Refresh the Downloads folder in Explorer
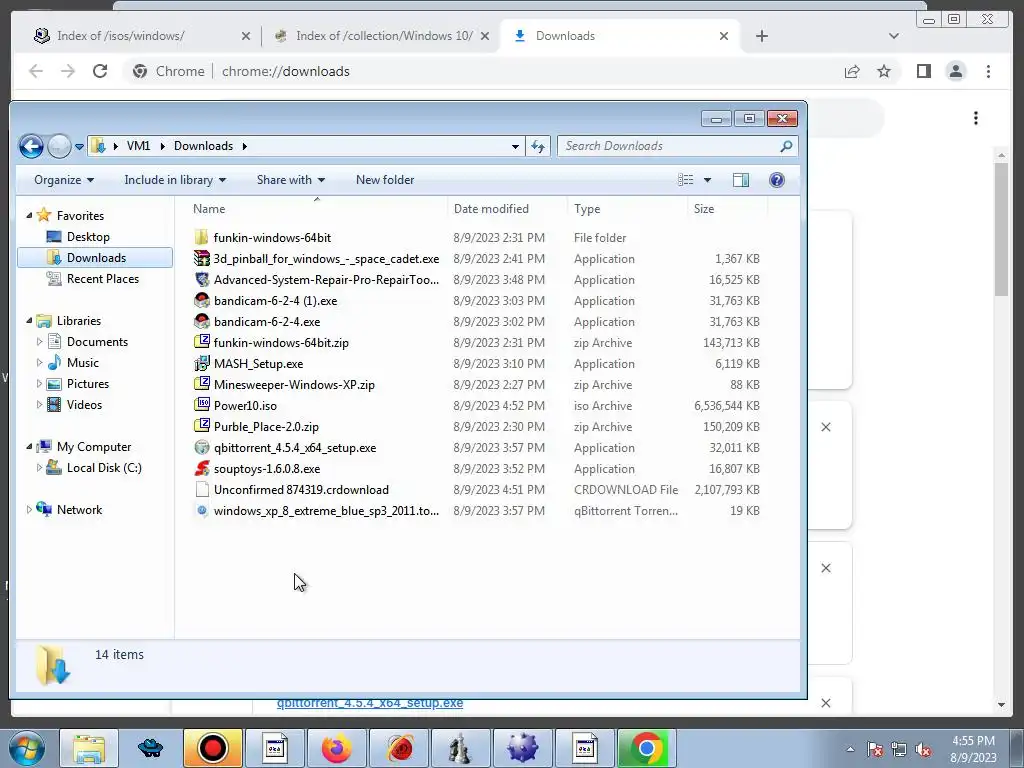1024x768 pixels. 538,146
